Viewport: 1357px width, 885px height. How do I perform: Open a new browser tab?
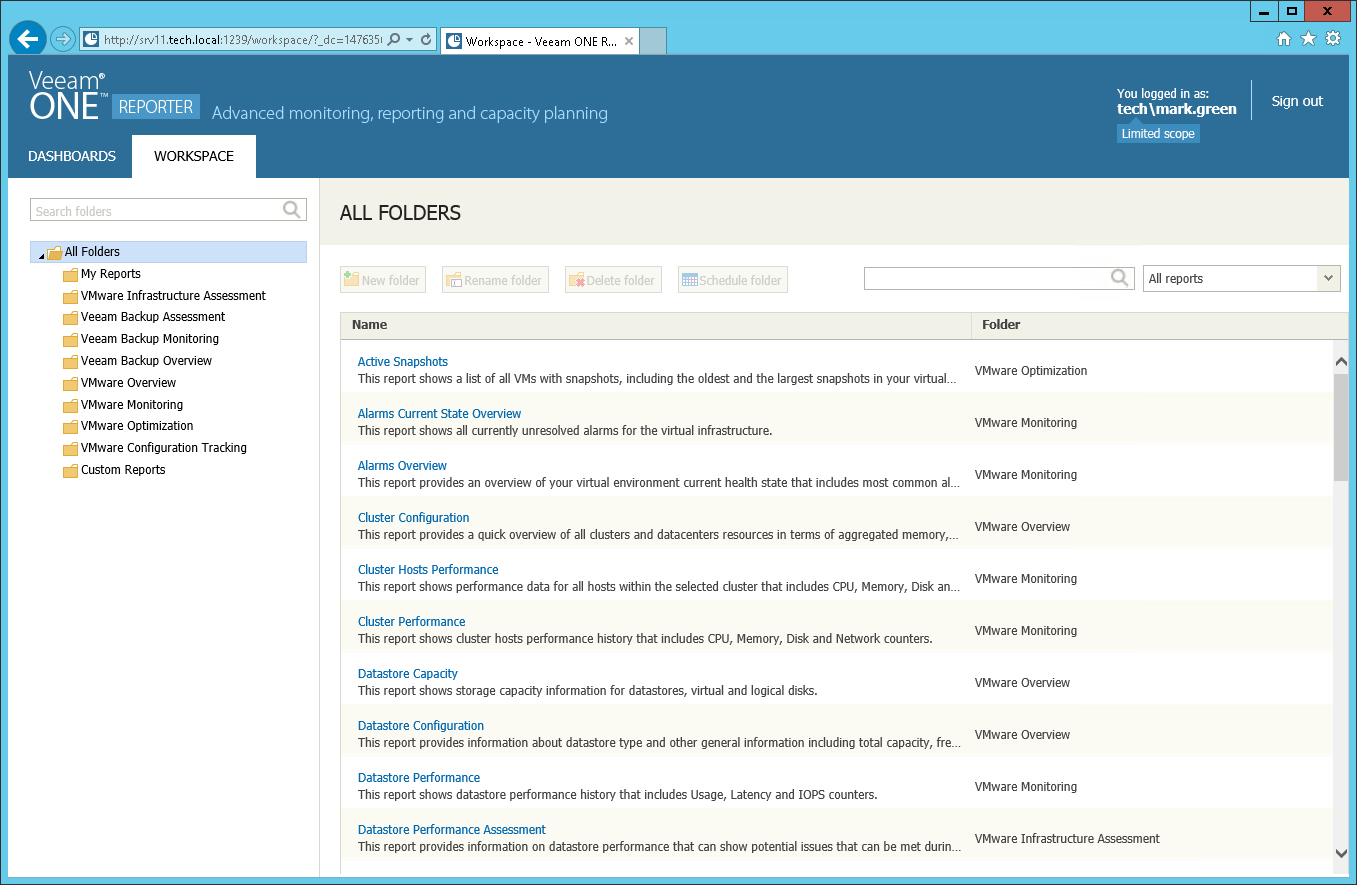point(653,41)
